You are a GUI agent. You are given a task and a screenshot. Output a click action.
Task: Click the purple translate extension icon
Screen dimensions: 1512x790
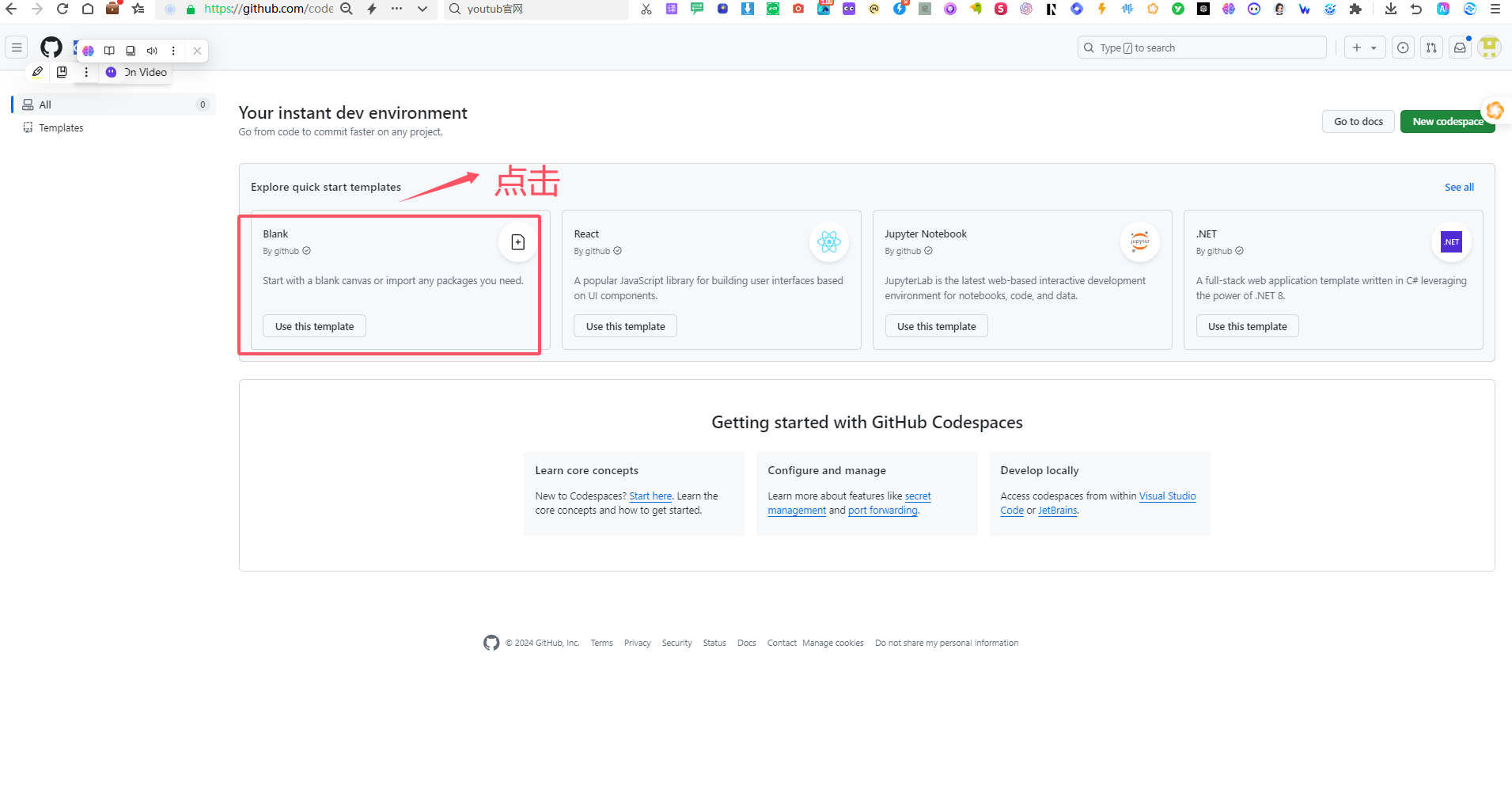[672, 9]
